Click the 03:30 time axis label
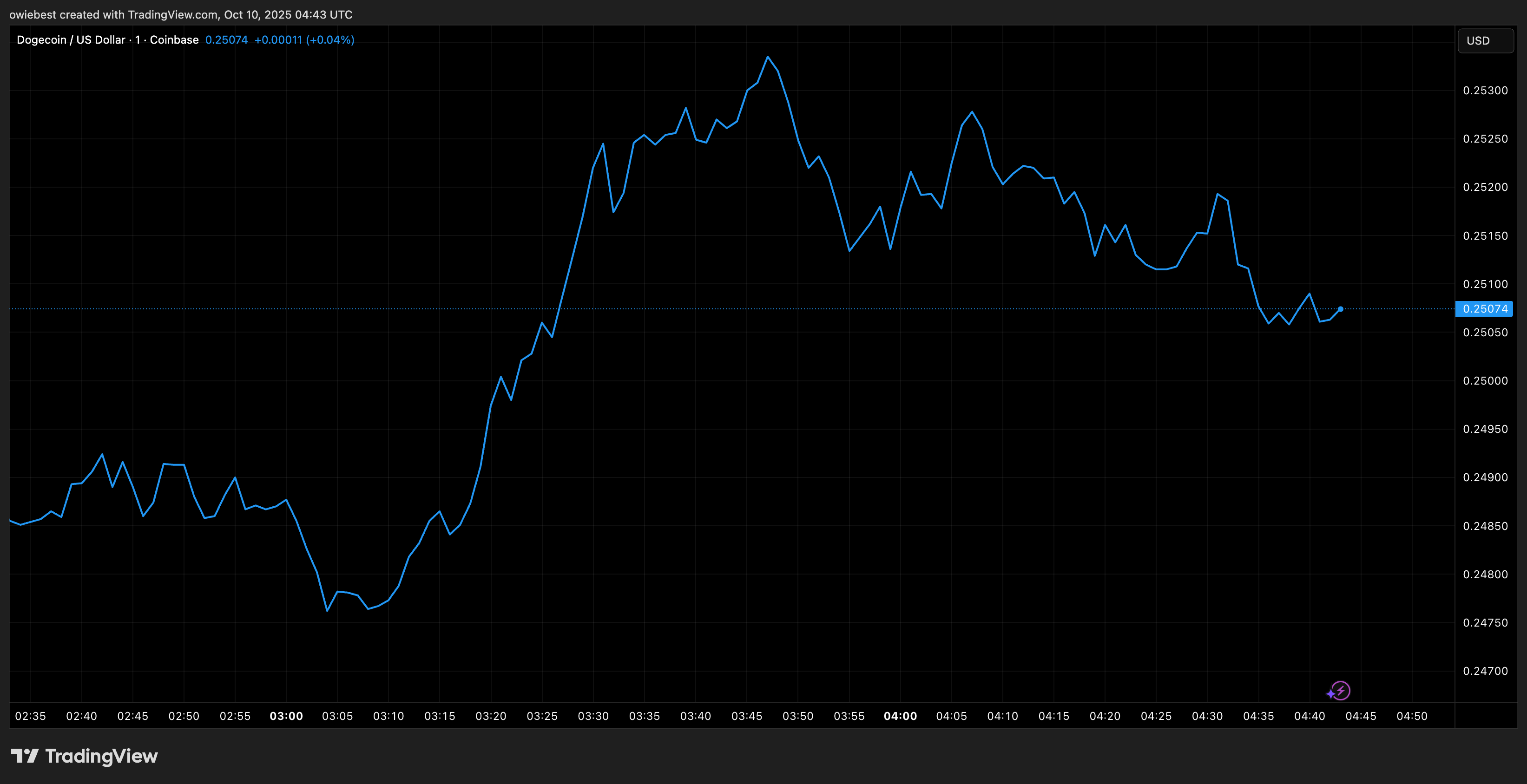 [x=593, y=716]
